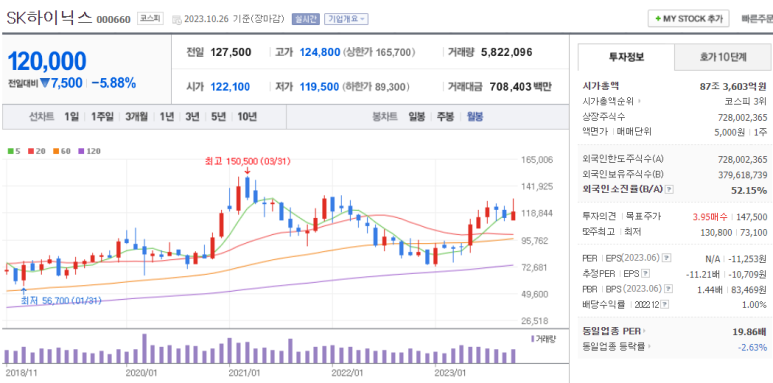Open help icon next to 외국인소진율(B/A)

(669, 190)
